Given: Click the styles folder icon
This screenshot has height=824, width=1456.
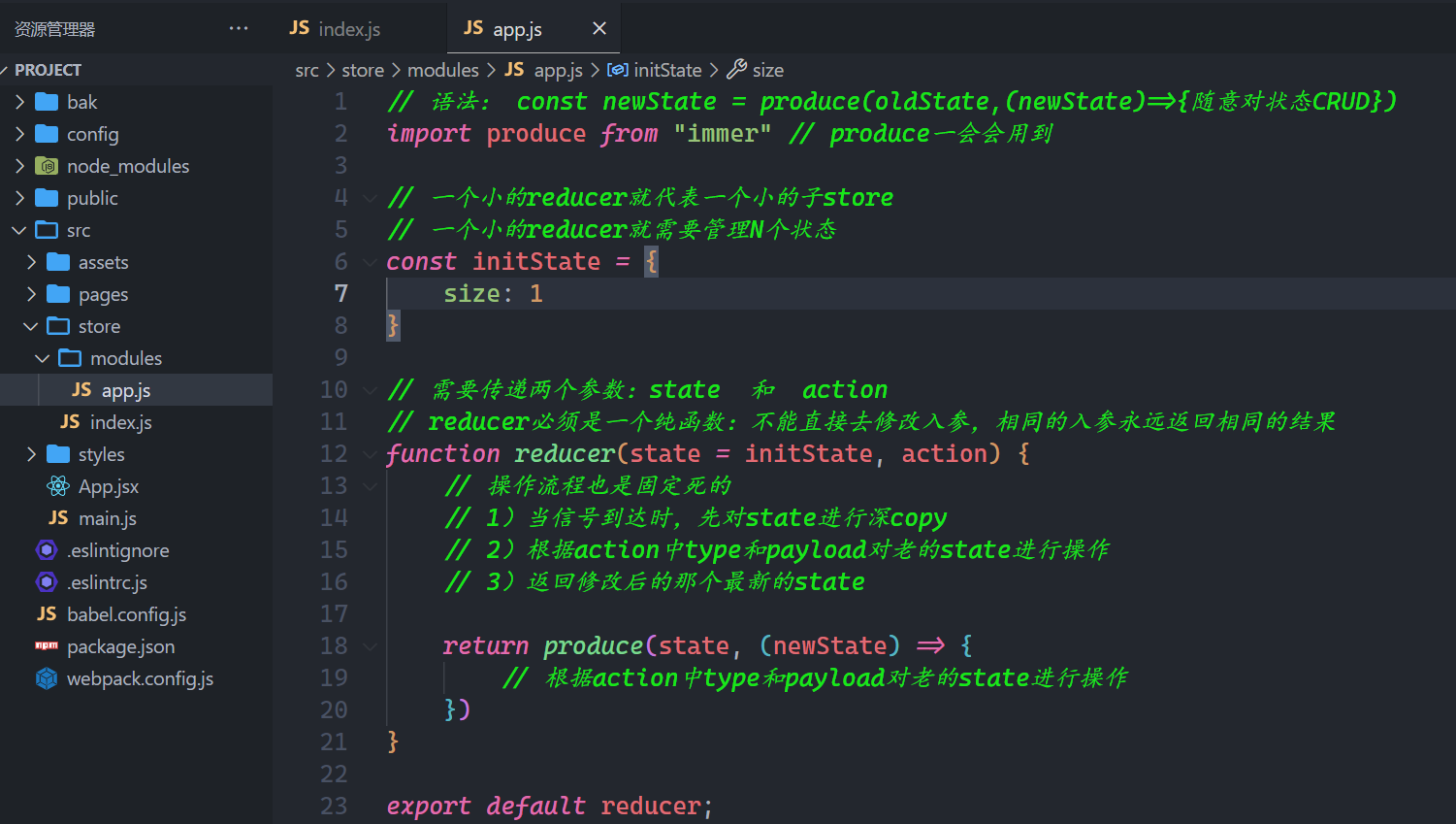Looking at the screenshot, I should [x=58, y=454].
